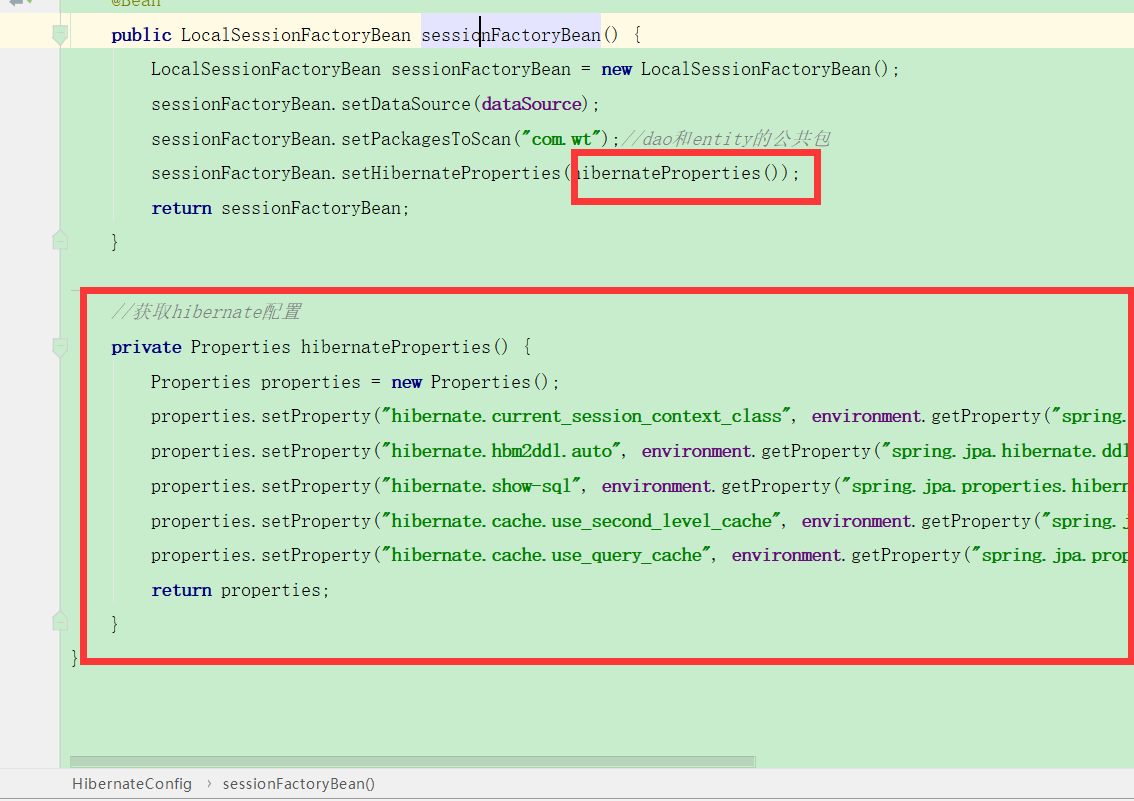Image resolution: width=1134 pixels, height=801 pixels.
Task: Click the new LocalSessionFactoryBean() constructor call
Action: [752, 68]
